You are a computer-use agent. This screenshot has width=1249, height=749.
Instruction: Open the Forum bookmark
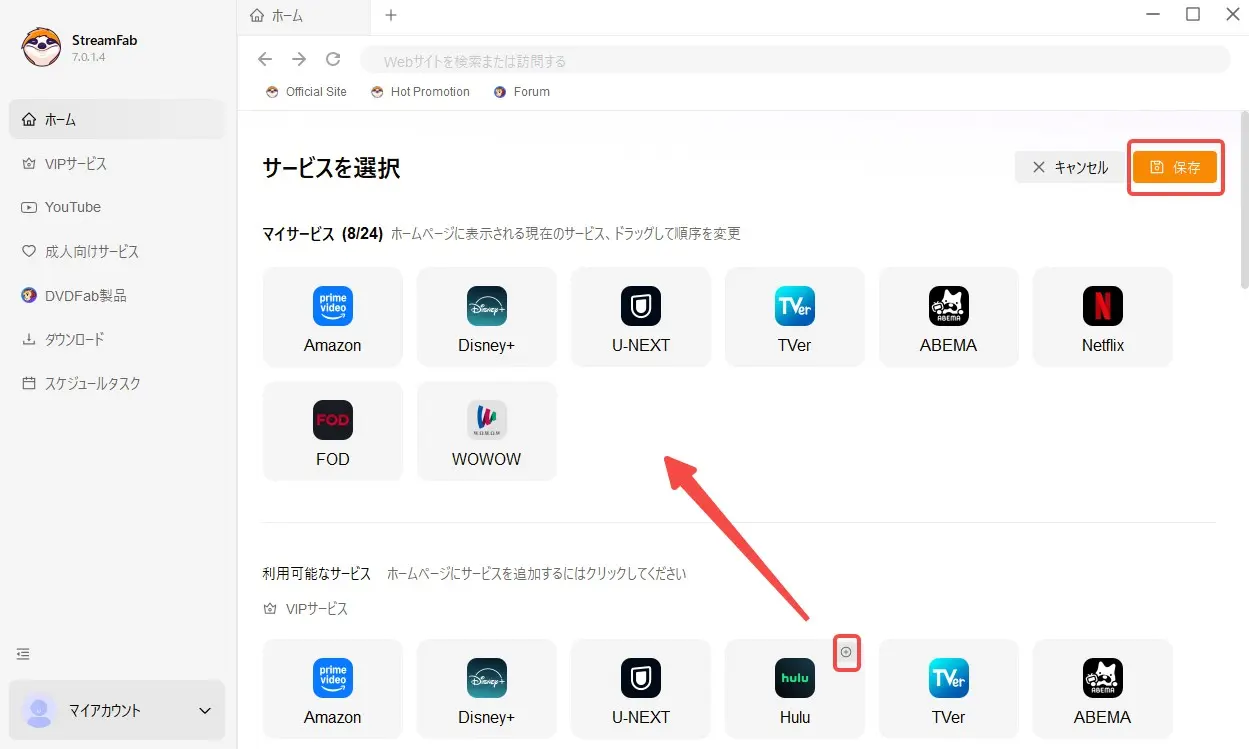coord(522,92)
